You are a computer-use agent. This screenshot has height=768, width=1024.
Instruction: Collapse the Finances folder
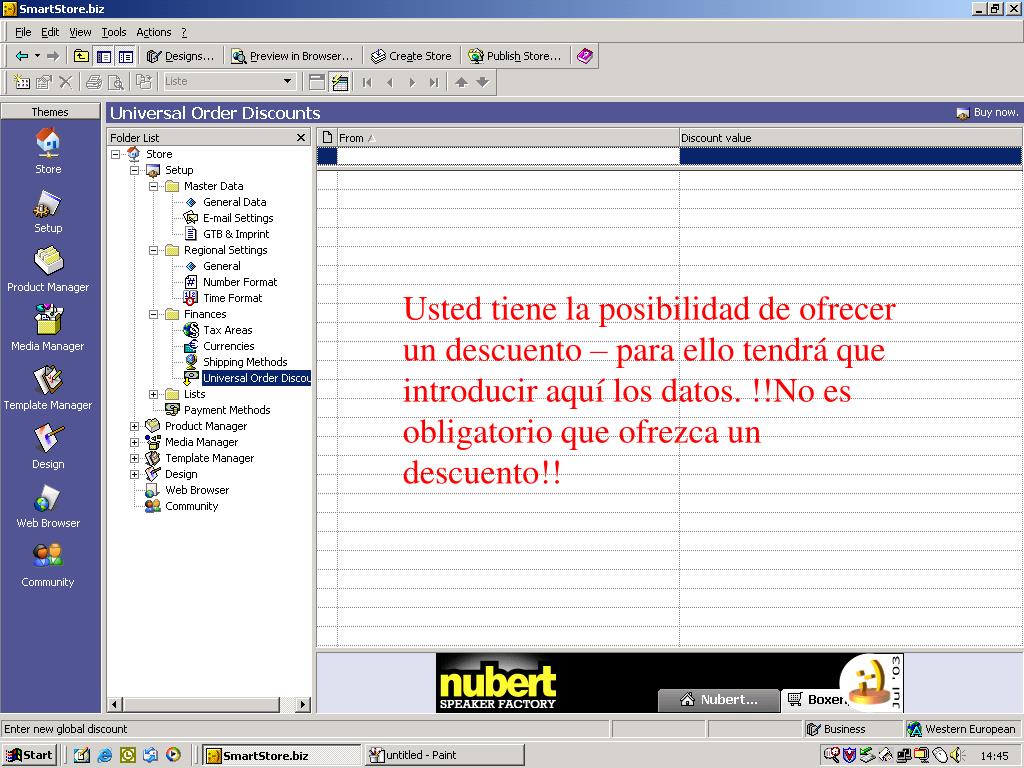click(153, 314)
